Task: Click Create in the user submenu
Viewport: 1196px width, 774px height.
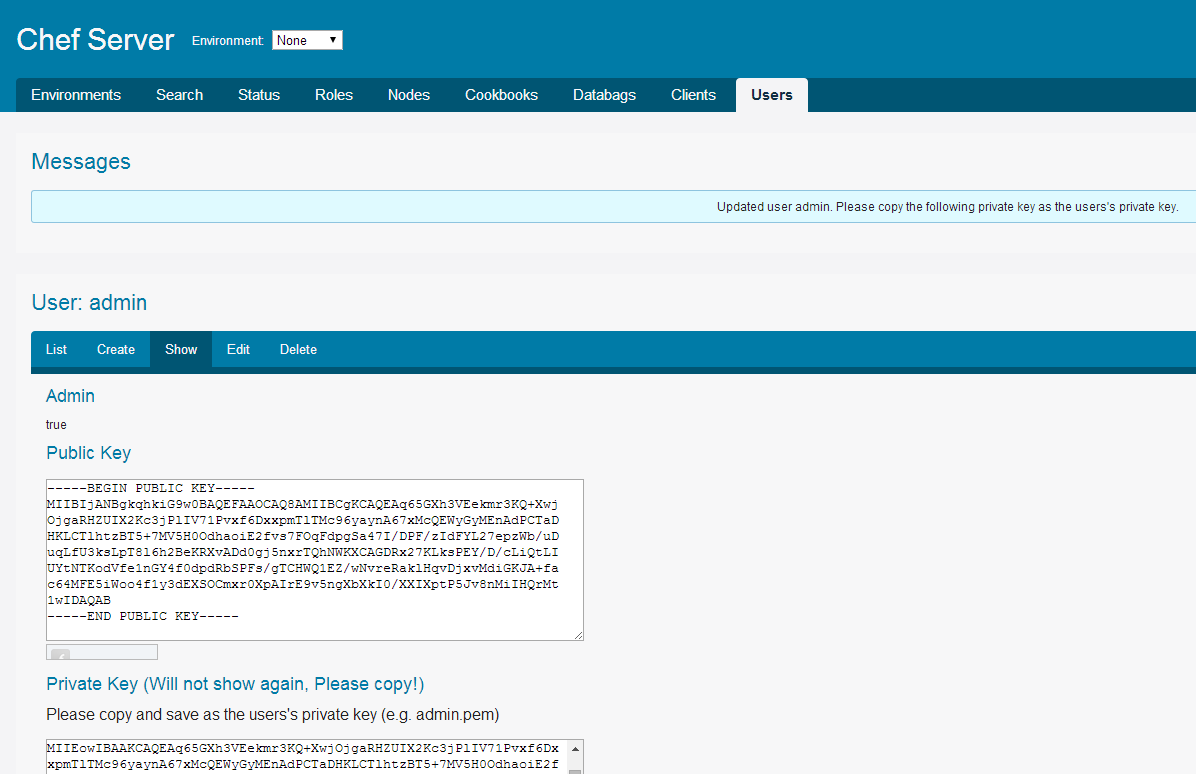Action: tap(116, 349)
